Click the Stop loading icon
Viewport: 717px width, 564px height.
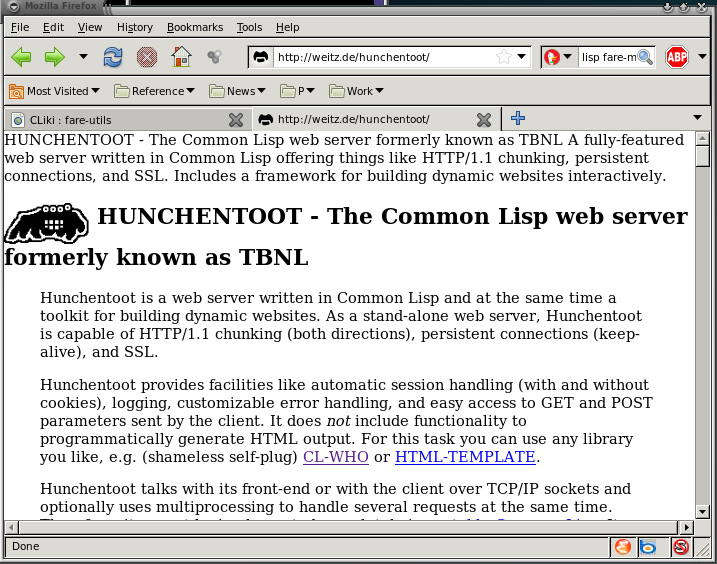click(146, 57)
